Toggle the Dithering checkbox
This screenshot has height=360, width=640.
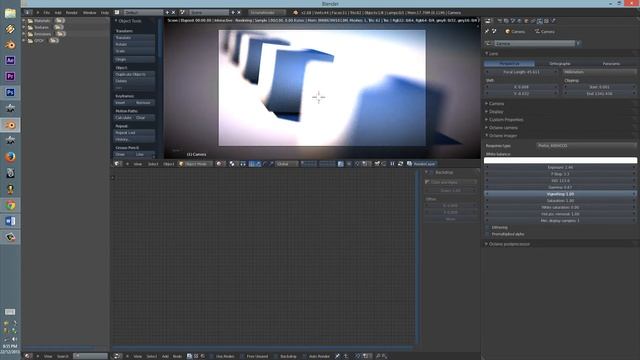(488, 227)
